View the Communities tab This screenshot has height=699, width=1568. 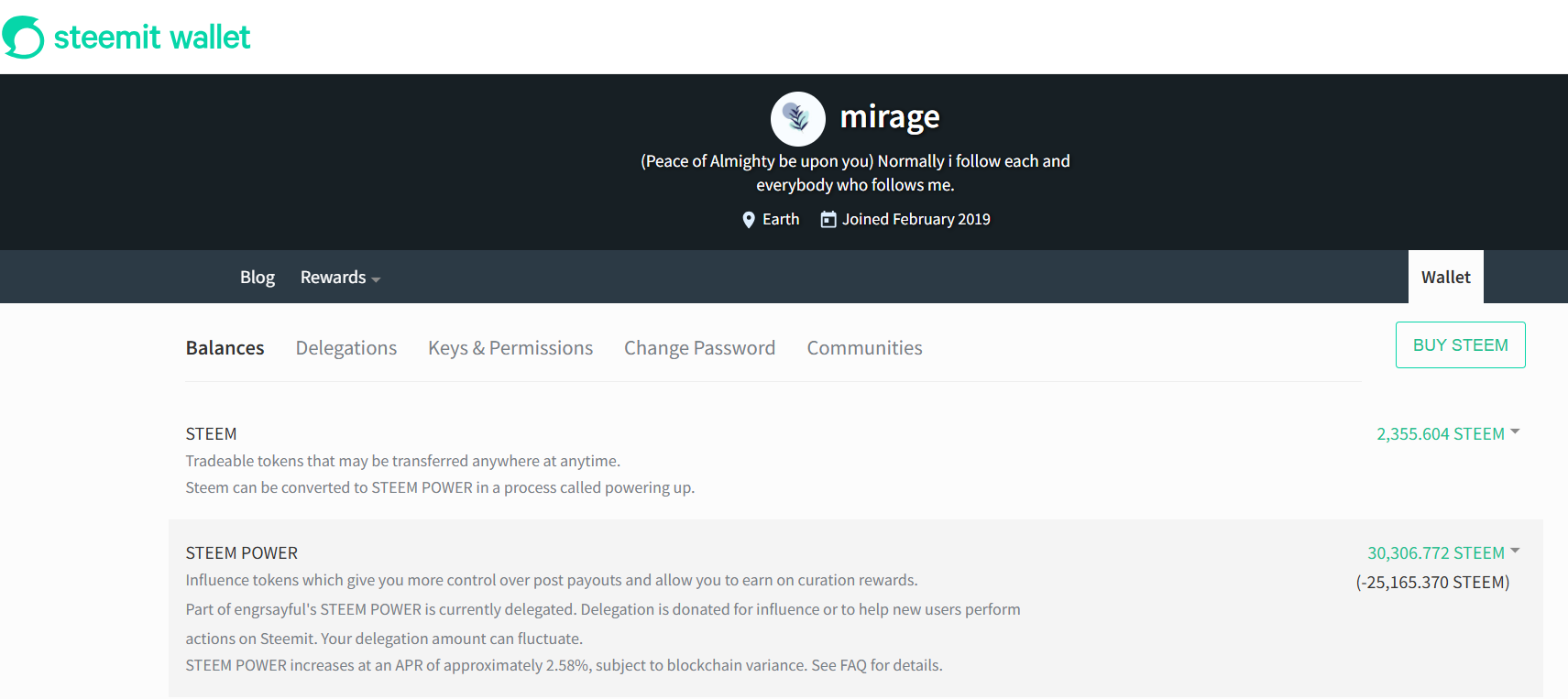(864, 348)
